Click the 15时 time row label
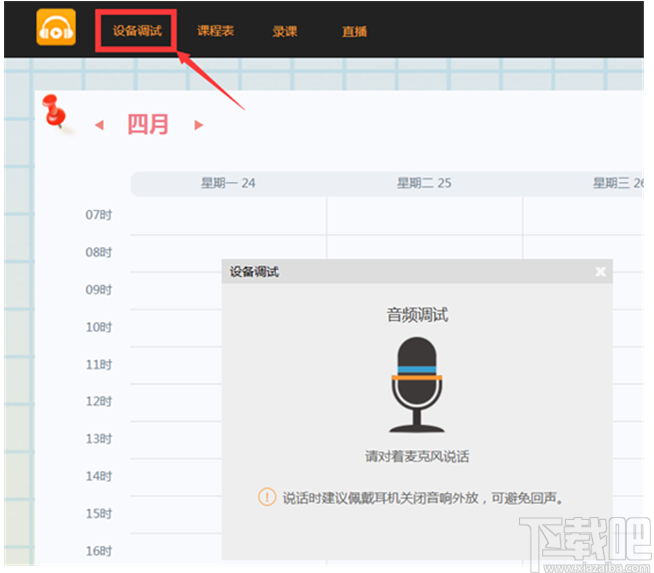The height and width of the screenshot is (573, 654). (x=99, y=513)
